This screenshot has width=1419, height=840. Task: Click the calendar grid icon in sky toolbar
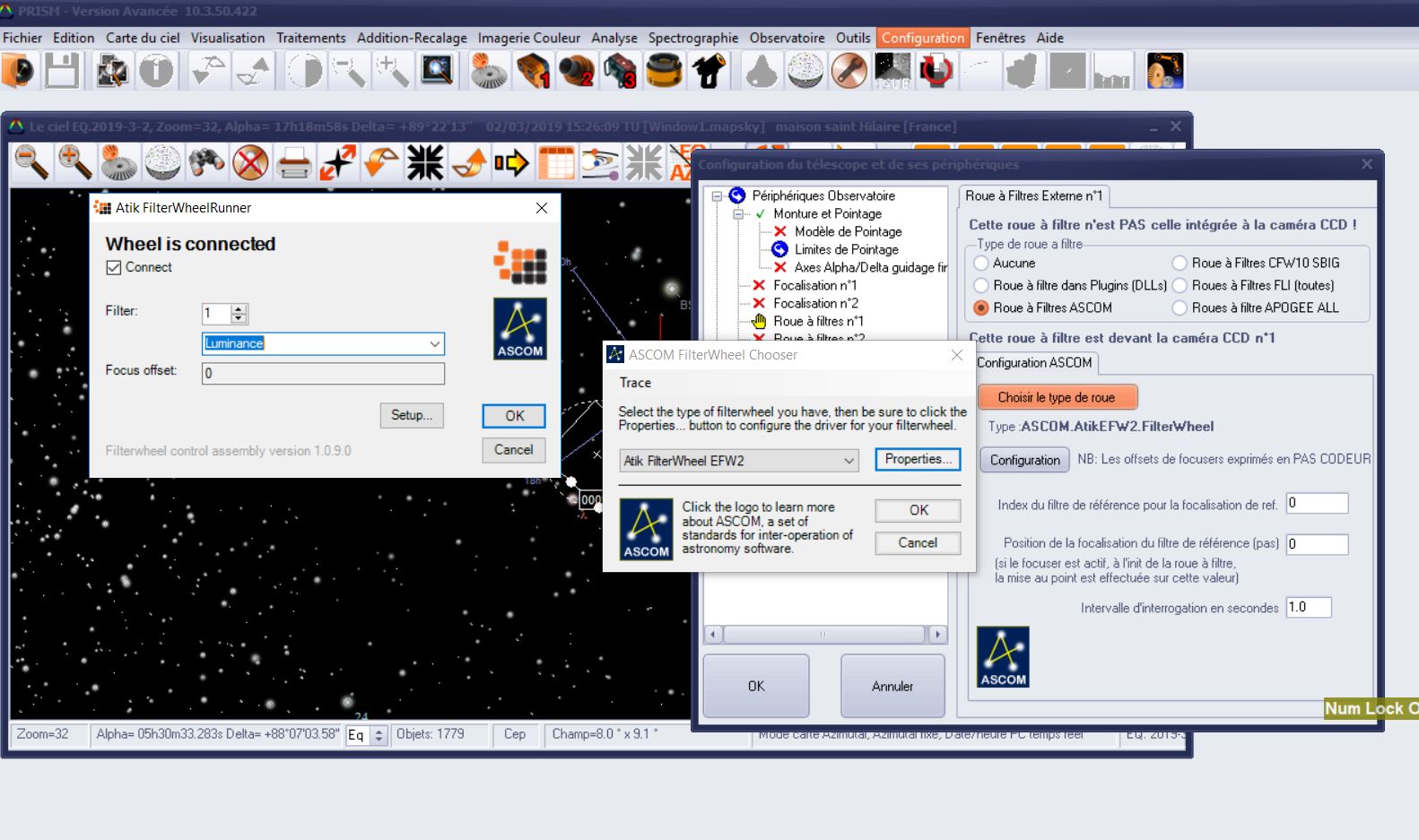click(555, 163)
